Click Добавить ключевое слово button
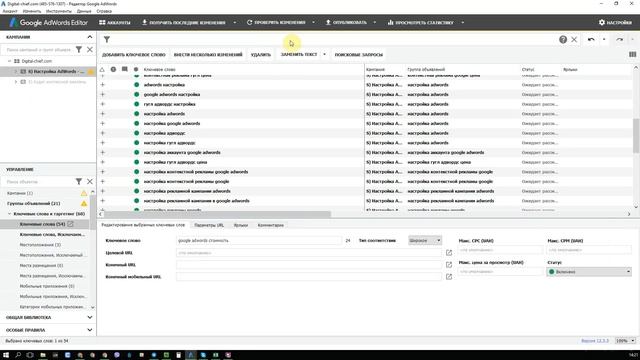 pyautogui.click(x=134, y=54)
